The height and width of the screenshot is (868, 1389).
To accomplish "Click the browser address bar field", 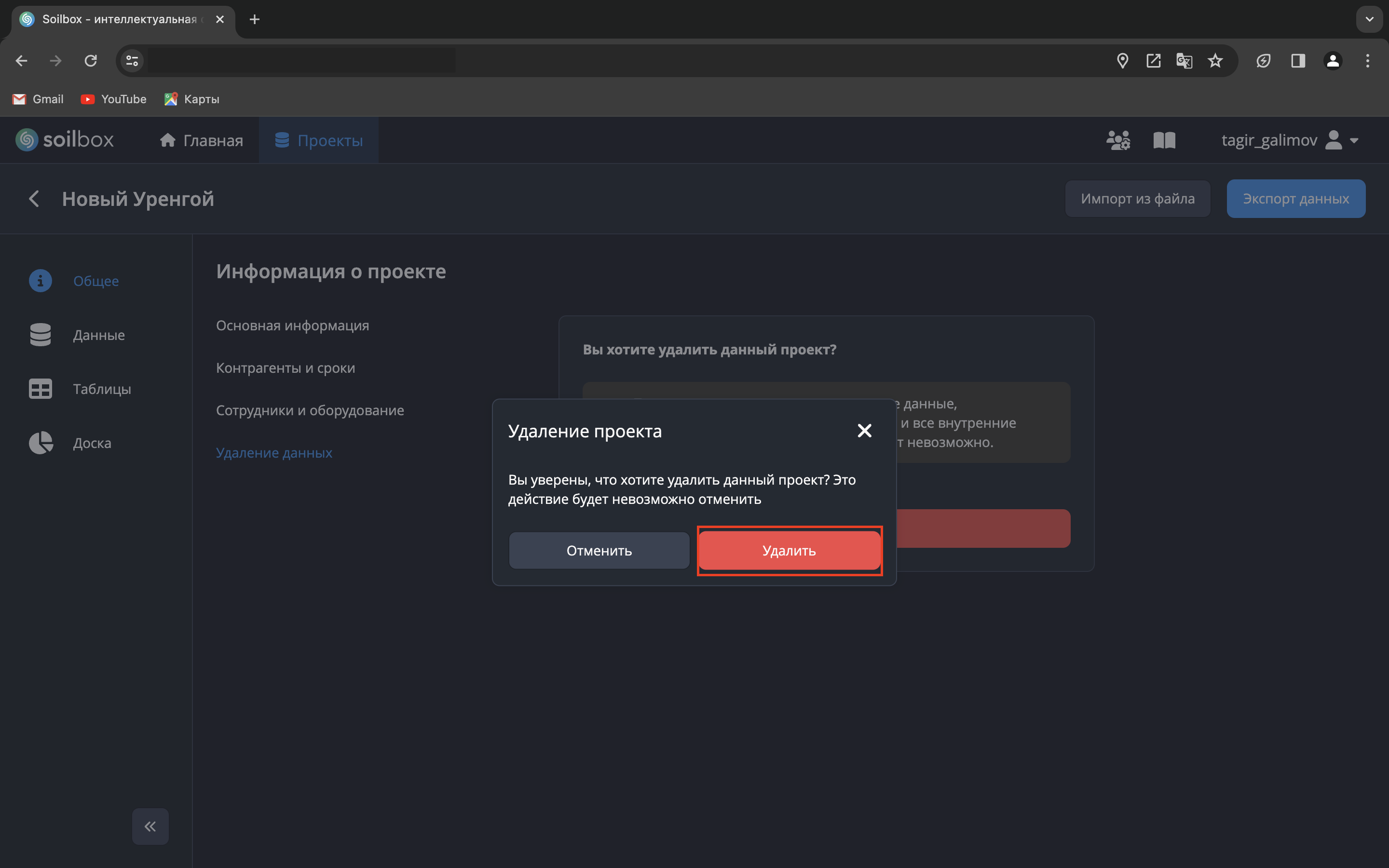I will tap(574, 61).
